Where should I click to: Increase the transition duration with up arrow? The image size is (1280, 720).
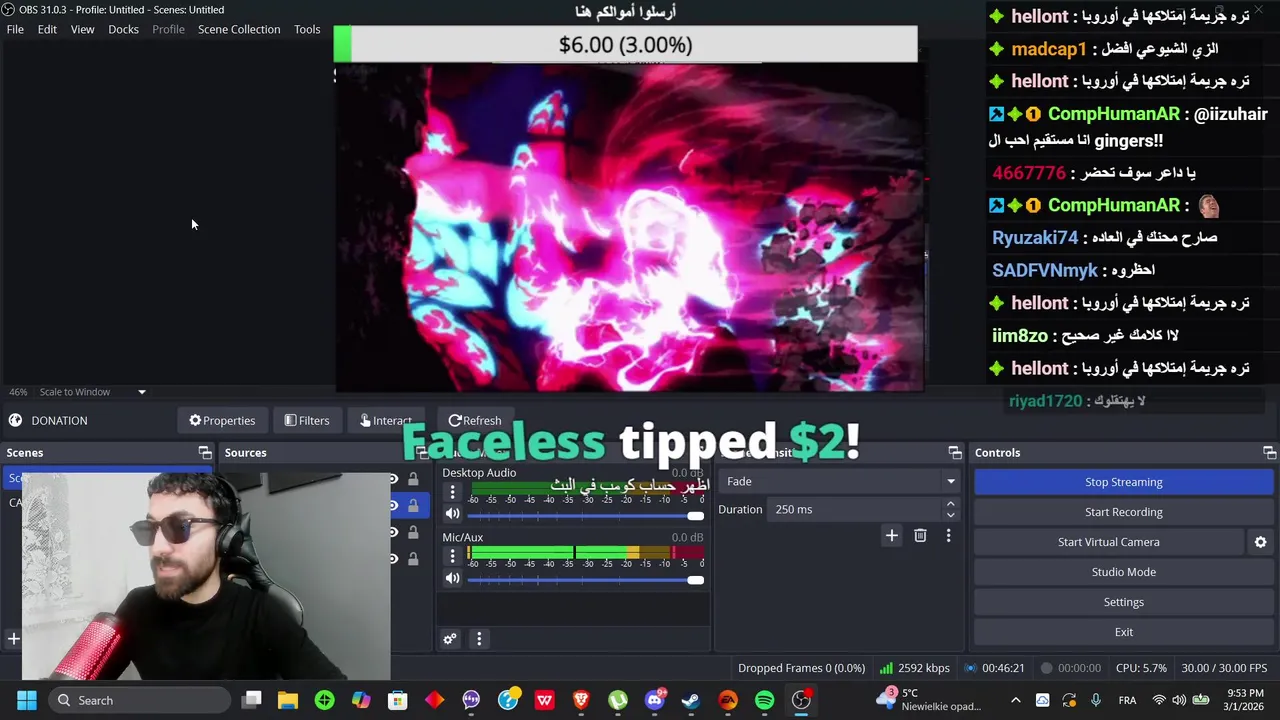coord(950,504)
